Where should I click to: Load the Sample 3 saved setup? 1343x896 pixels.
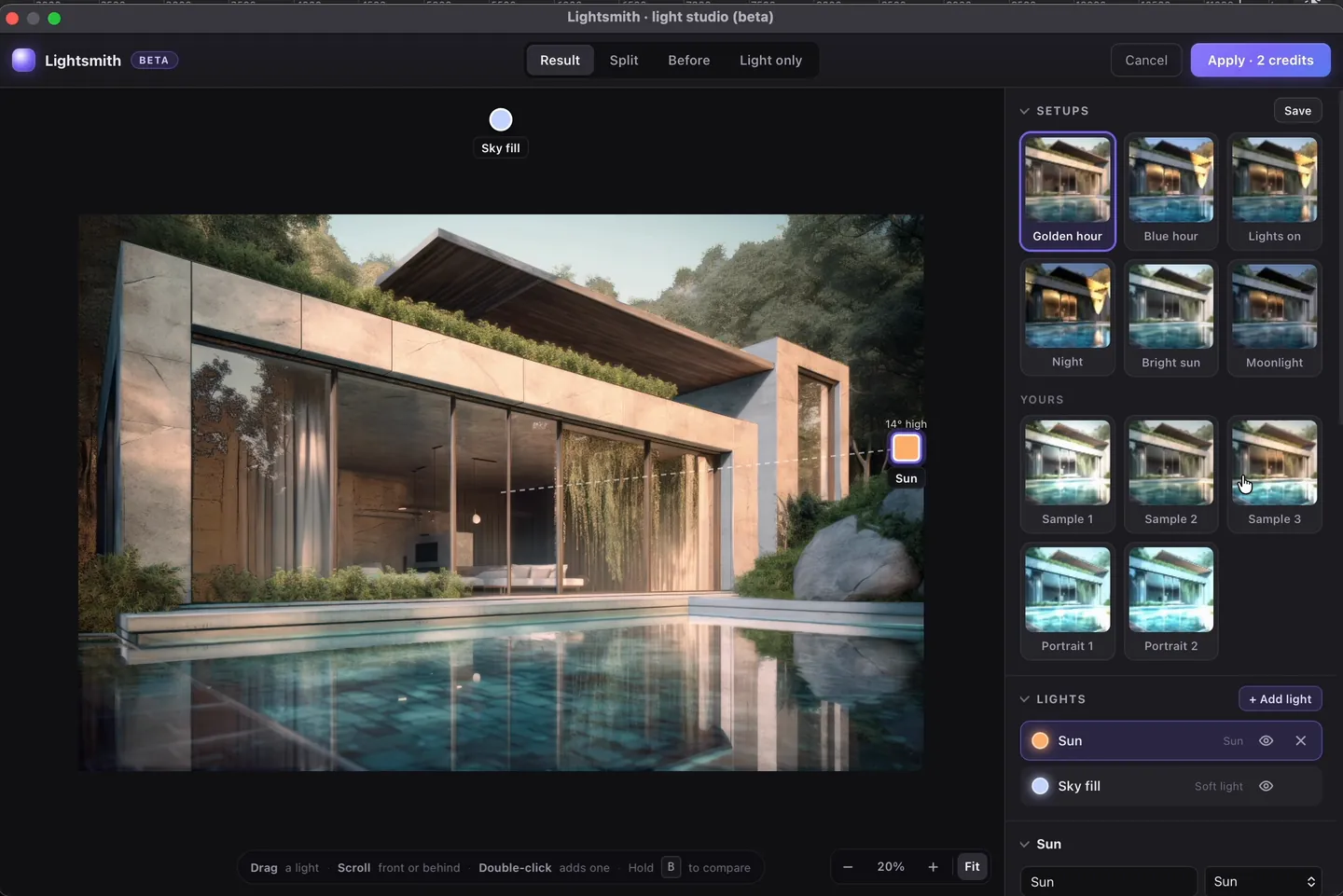(x=1275, y=474)
